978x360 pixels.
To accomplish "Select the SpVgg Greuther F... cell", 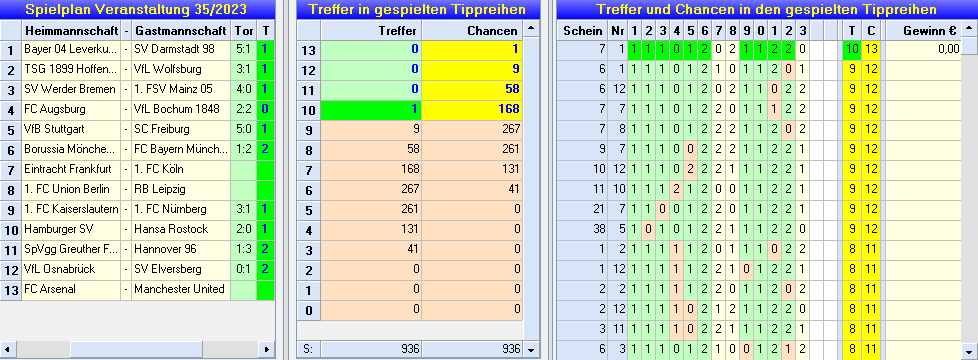I will [70, 249].
